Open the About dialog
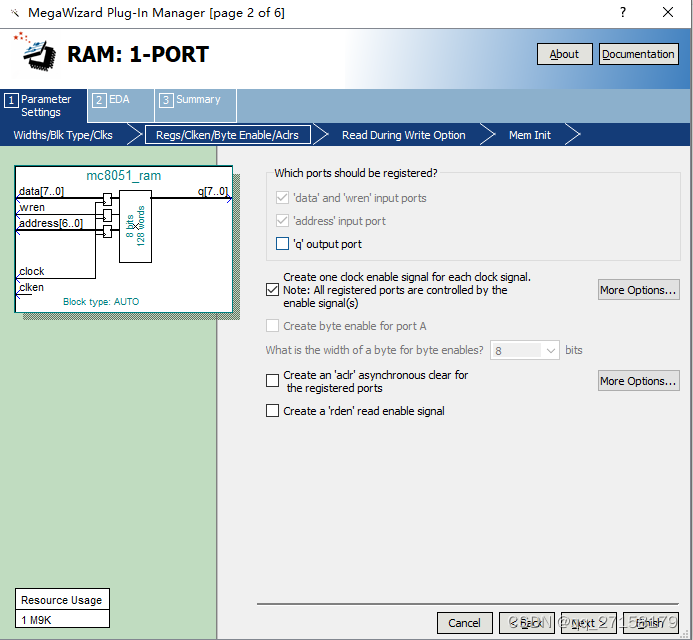 (x=564, y=54)
